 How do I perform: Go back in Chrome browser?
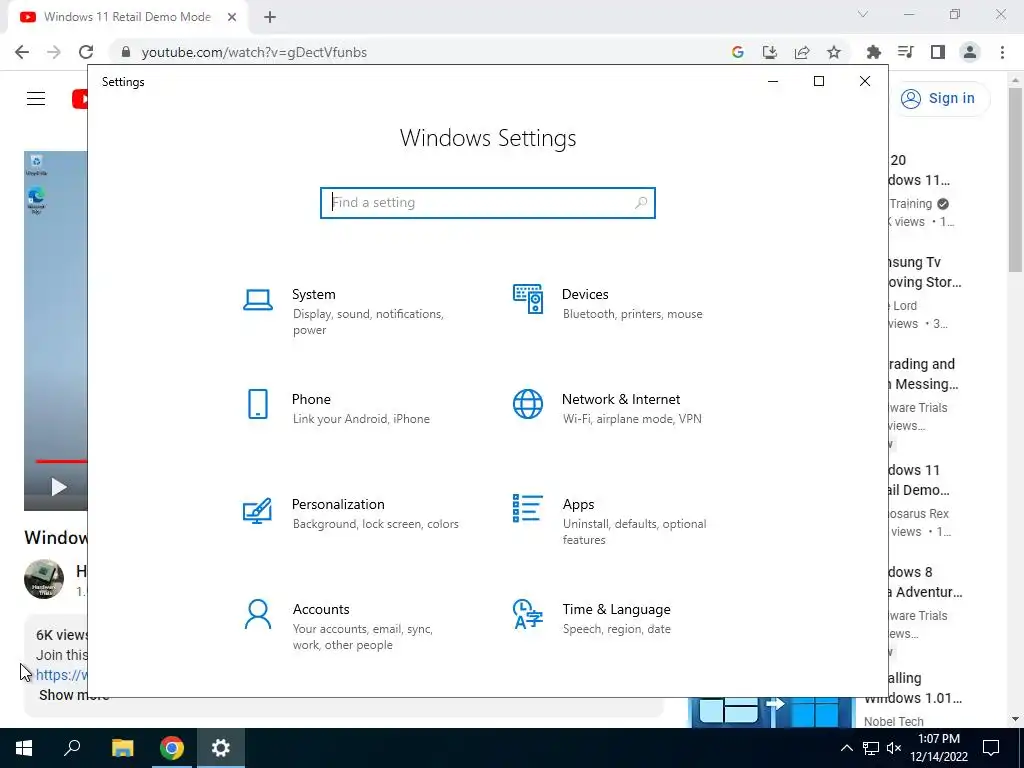pyautogui.click(x=22, y=52)
